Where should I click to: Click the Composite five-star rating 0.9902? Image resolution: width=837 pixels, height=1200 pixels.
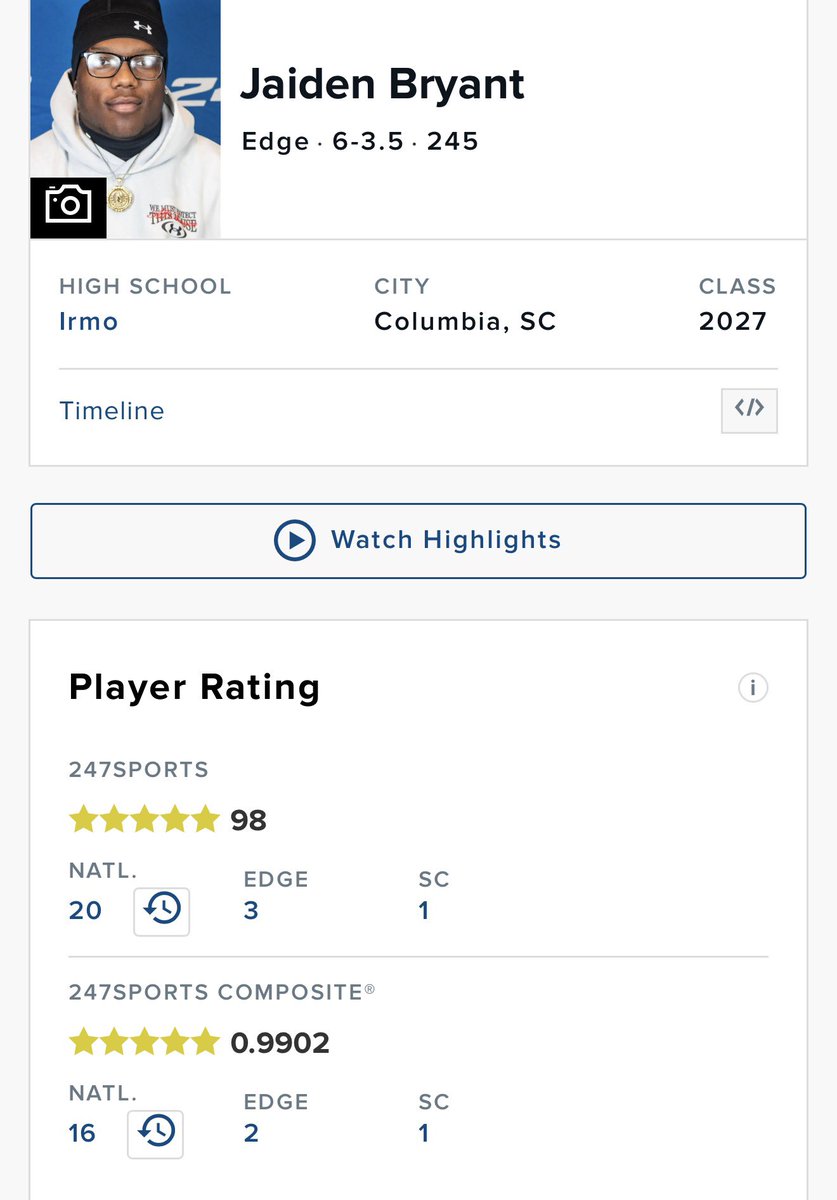(x=199, y=1043)
